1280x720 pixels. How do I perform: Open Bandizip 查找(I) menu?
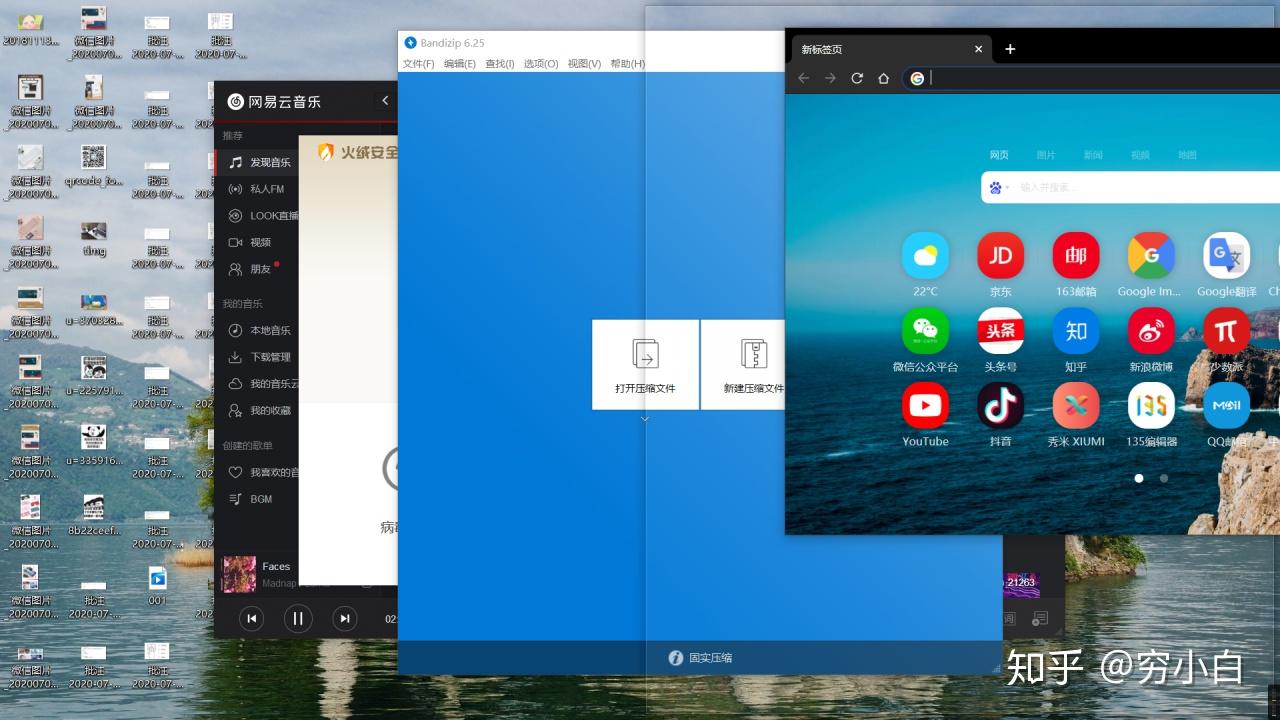click(x=500, y=64)
